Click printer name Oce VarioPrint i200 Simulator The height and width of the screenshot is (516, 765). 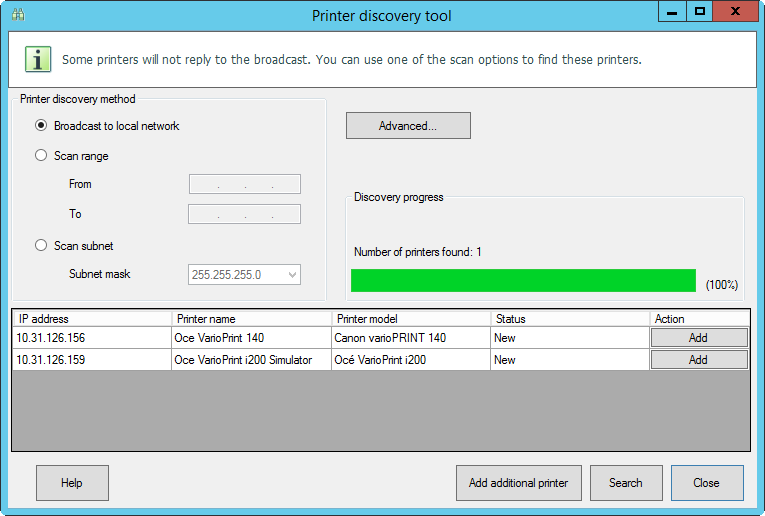click(251, 360)
